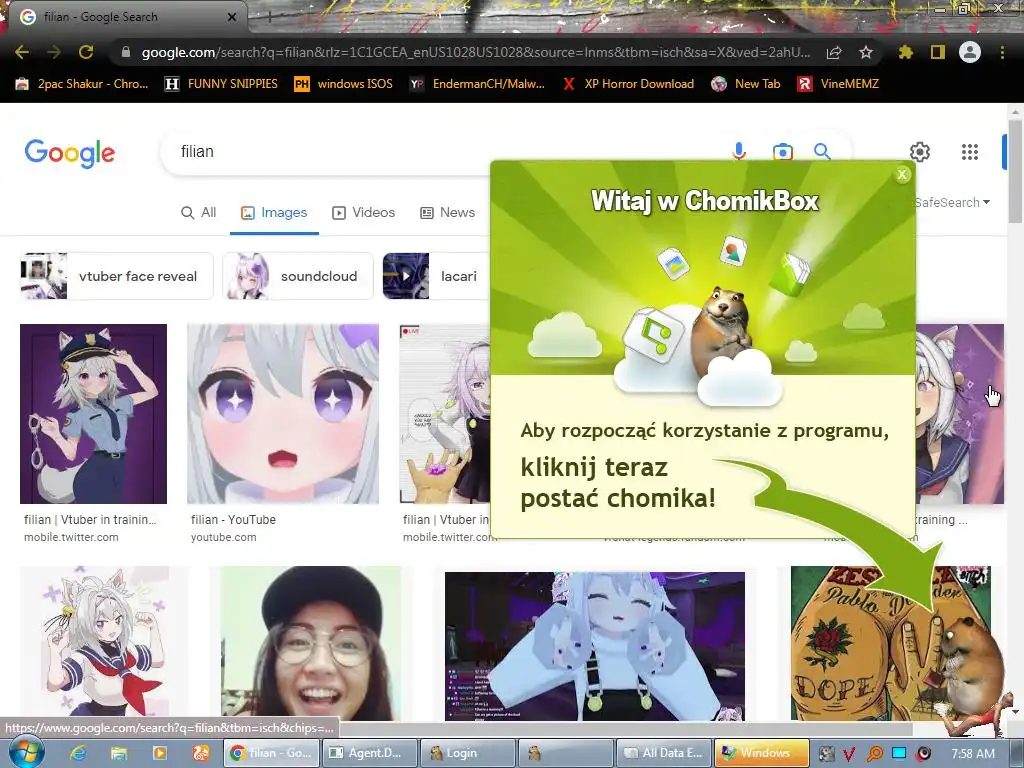Open the FUNNY SNIPPIES bookmark

pyautogui.click(x=221, y=84)
